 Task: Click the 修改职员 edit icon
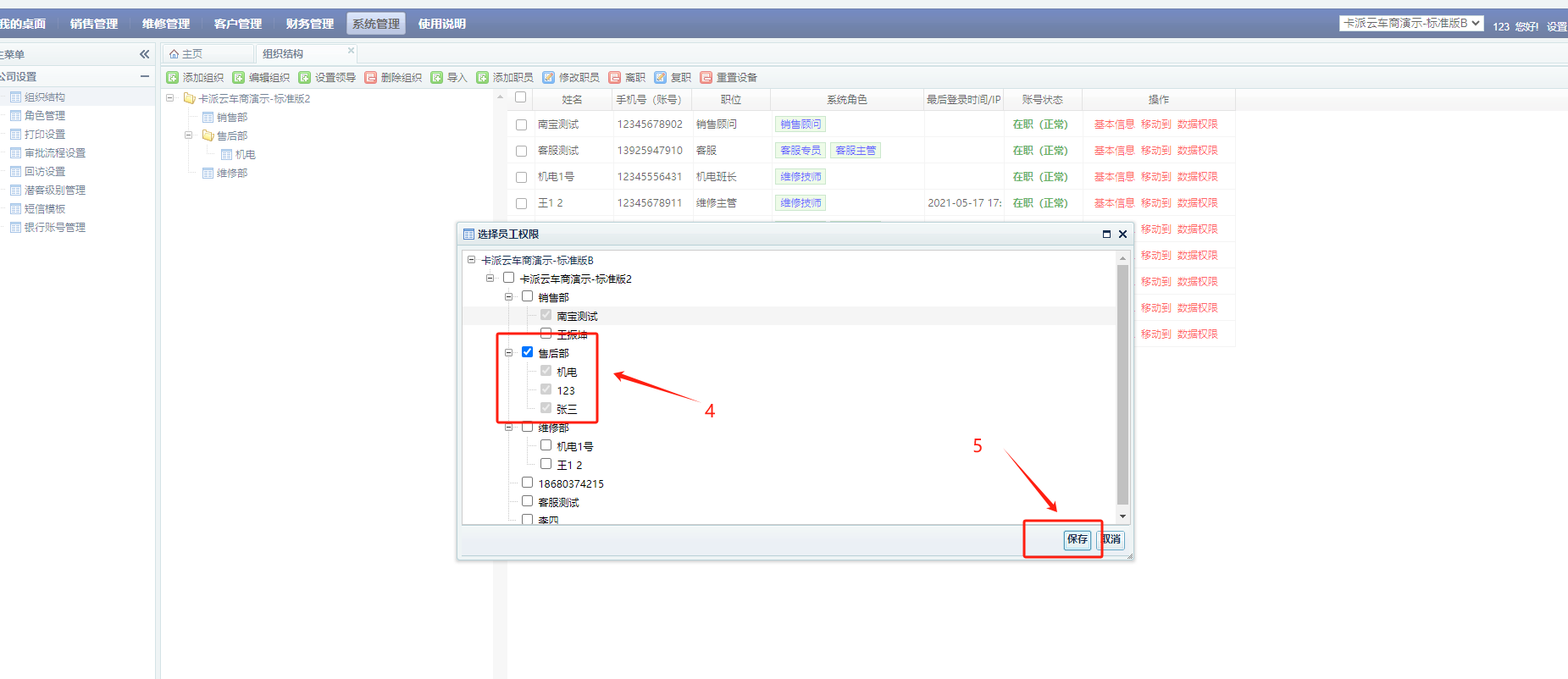pyautogui.click(x=549, y=78)
